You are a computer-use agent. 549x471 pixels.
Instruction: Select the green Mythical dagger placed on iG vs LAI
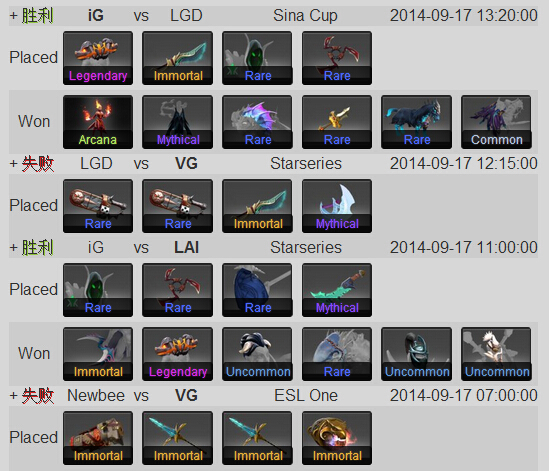pyautogui.click(x=337, y=290)
